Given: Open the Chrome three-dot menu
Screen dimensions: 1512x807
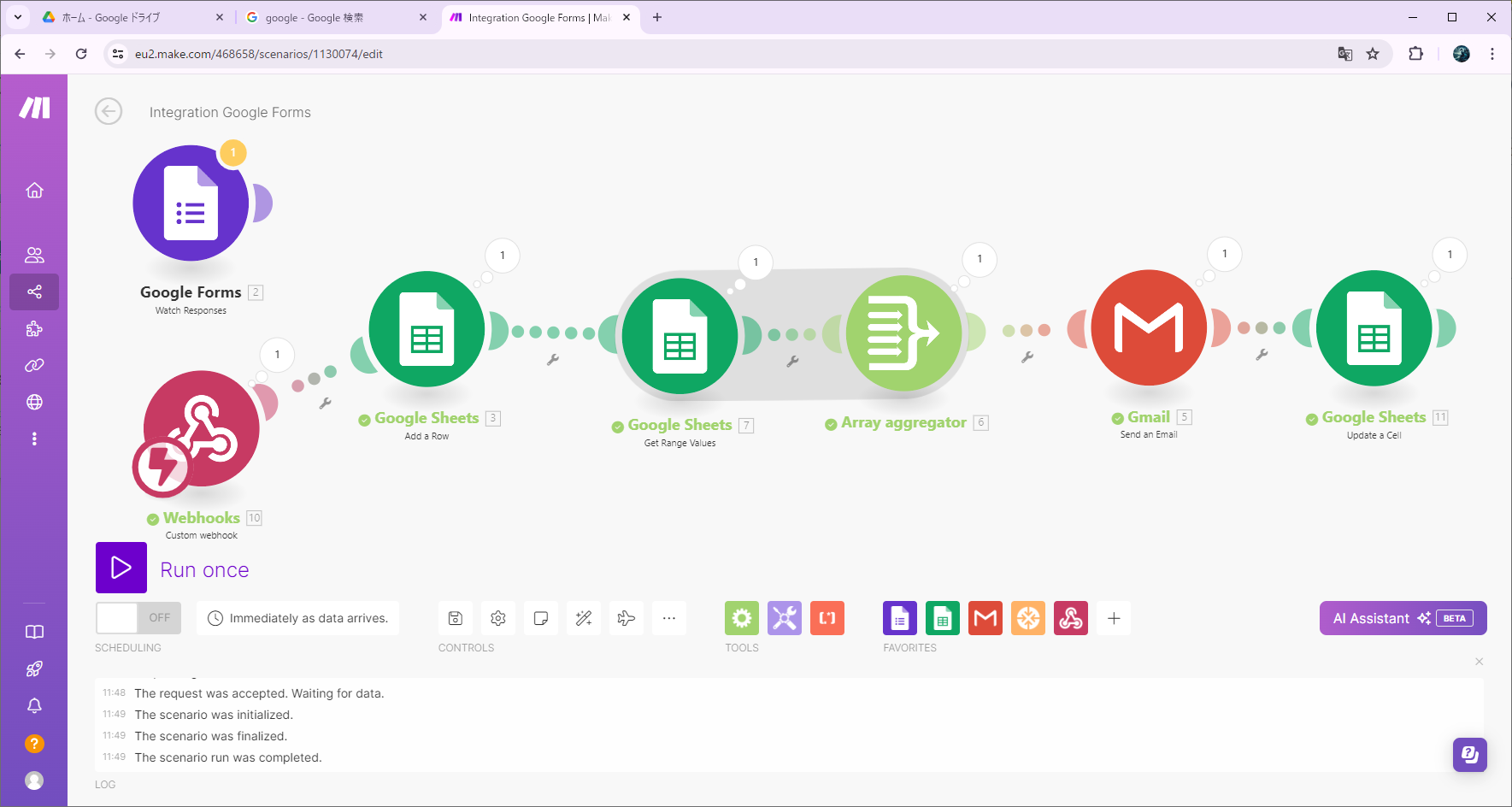Looking at the screenshot, I should click(1492, 54).
